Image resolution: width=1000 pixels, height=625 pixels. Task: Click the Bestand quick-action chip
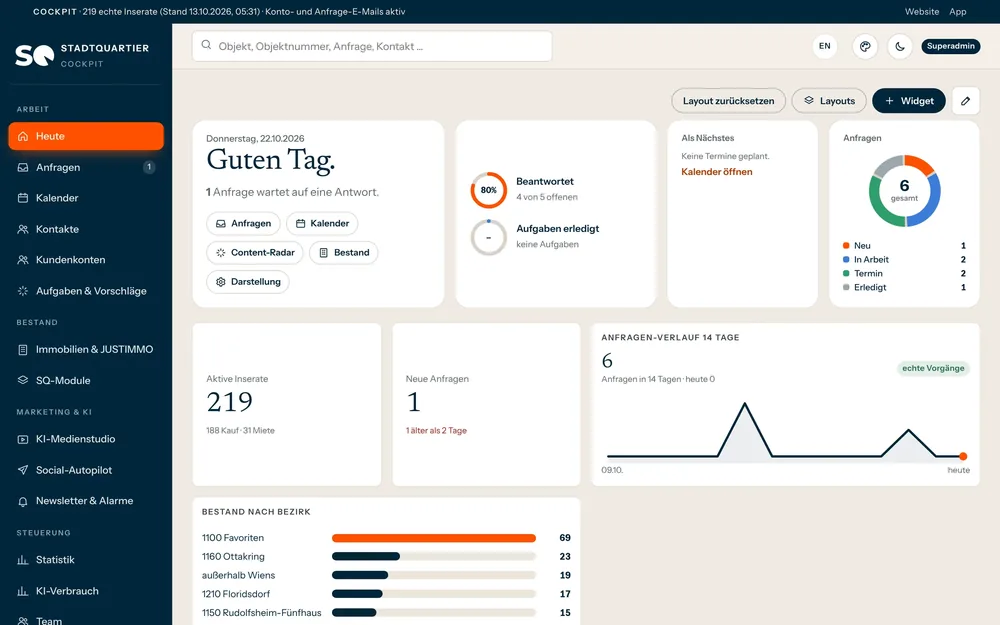(x=344, y=253)
